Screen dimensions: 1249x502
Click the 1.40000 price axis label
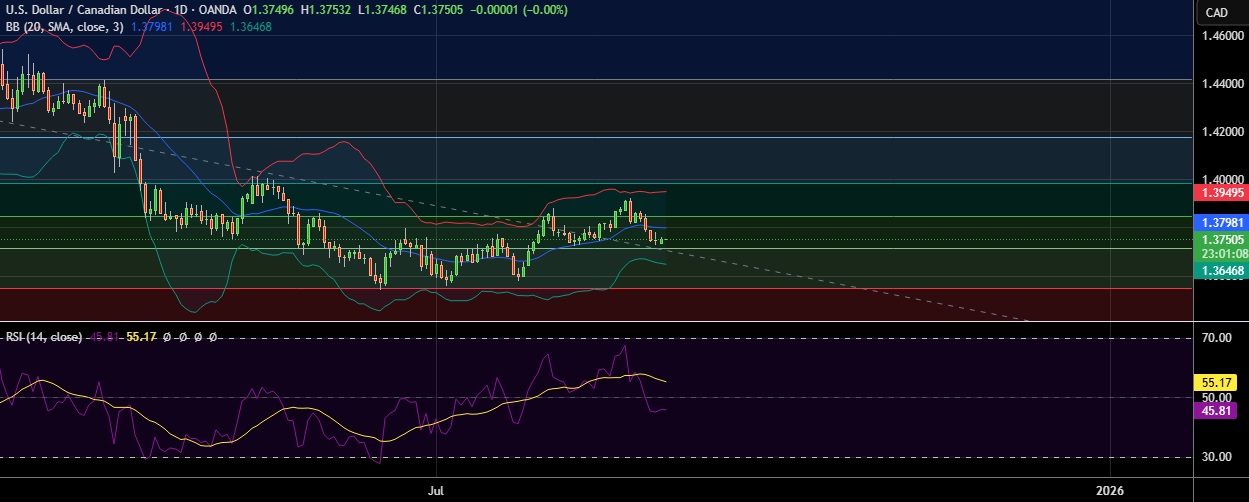pos(1223,179)
